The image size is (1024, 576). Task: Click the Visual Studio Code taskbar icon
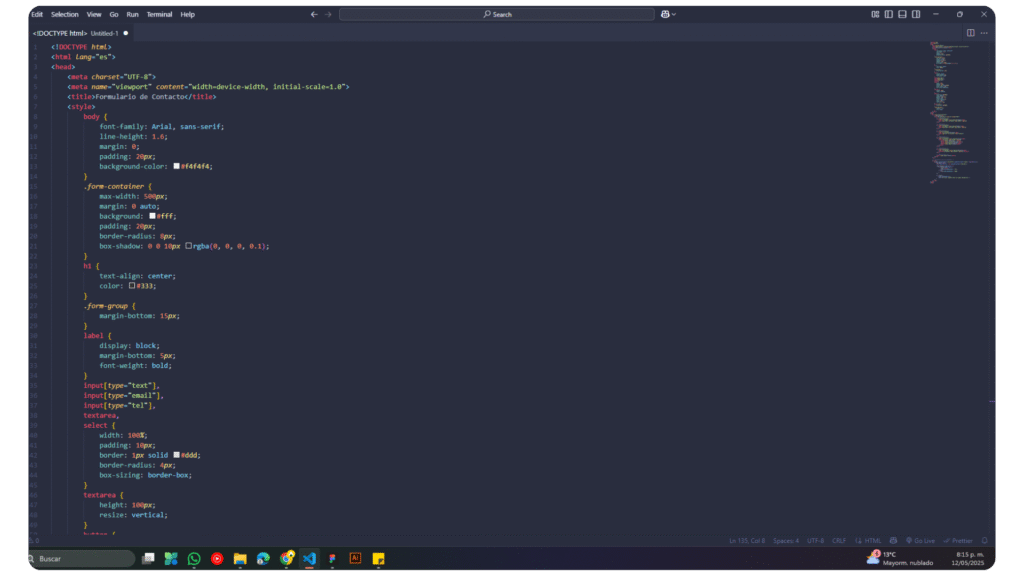(310, 559)
